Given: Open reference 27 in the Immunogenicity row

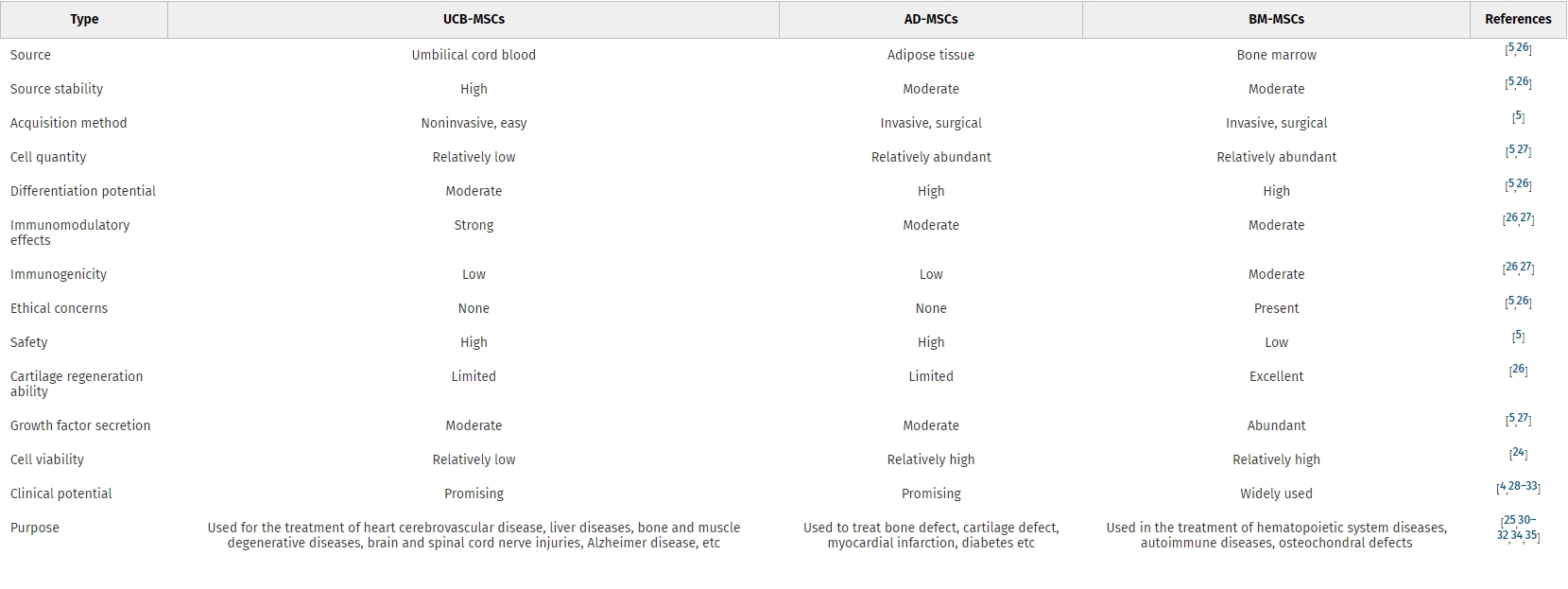Looking at the screenshot, I should pos(1525,268).
